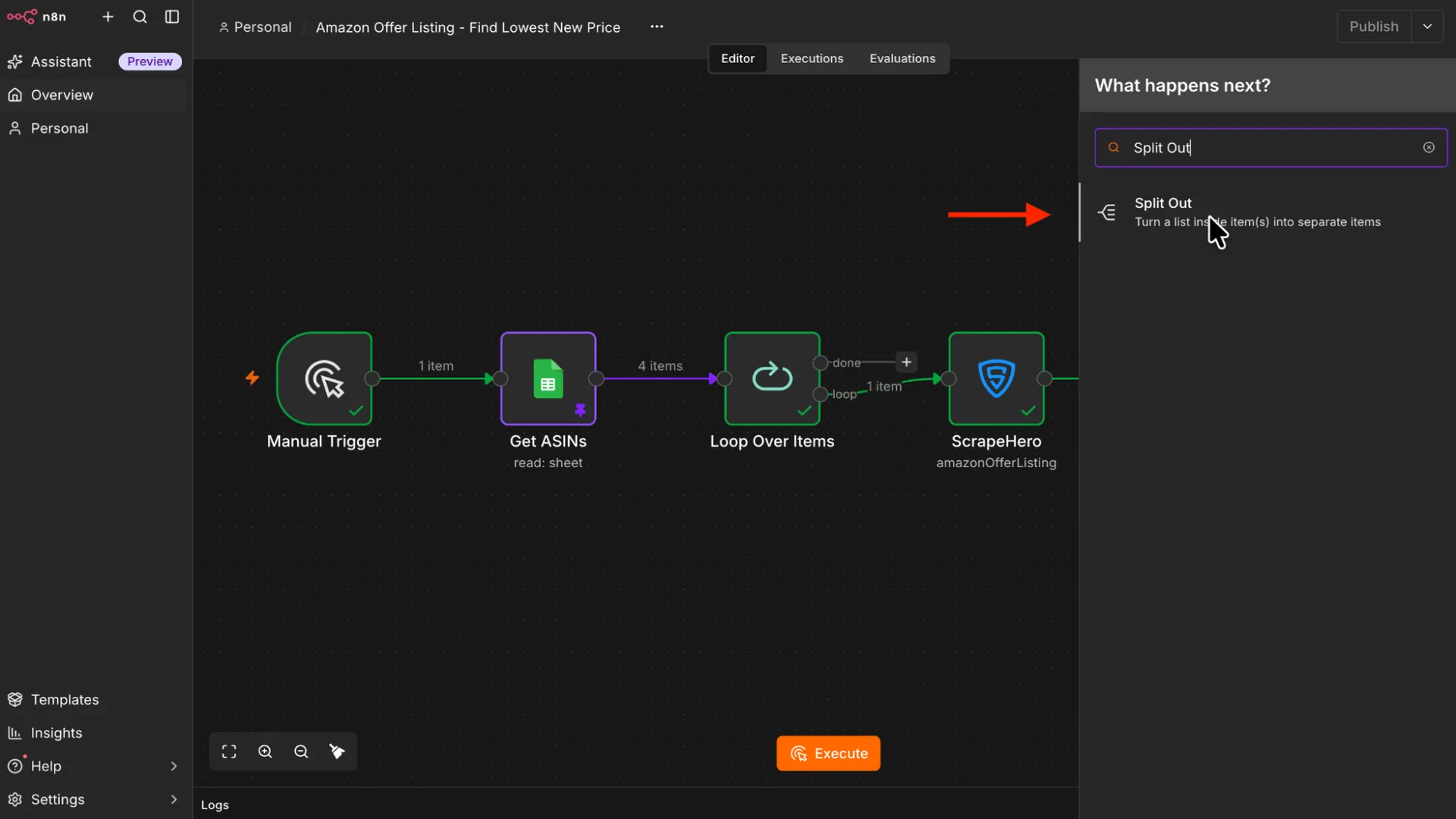This screenshot has width=1456, height=819.
Task: Click the Preview badge
Action: 149,61
